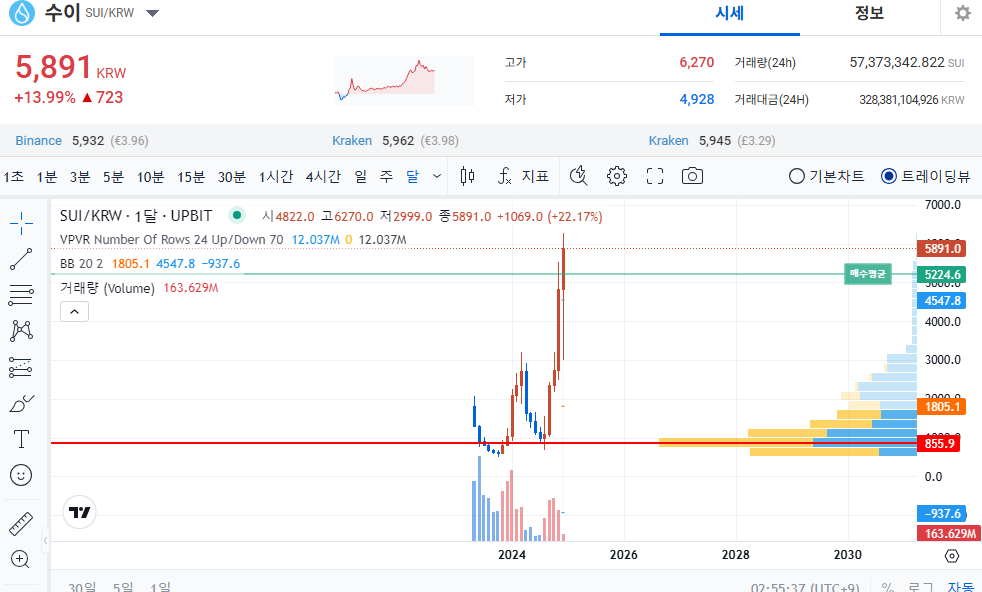Select the 기본차트 radio option
The width and height of the screenshot is (982, 592).
click(x=826, y=177)
